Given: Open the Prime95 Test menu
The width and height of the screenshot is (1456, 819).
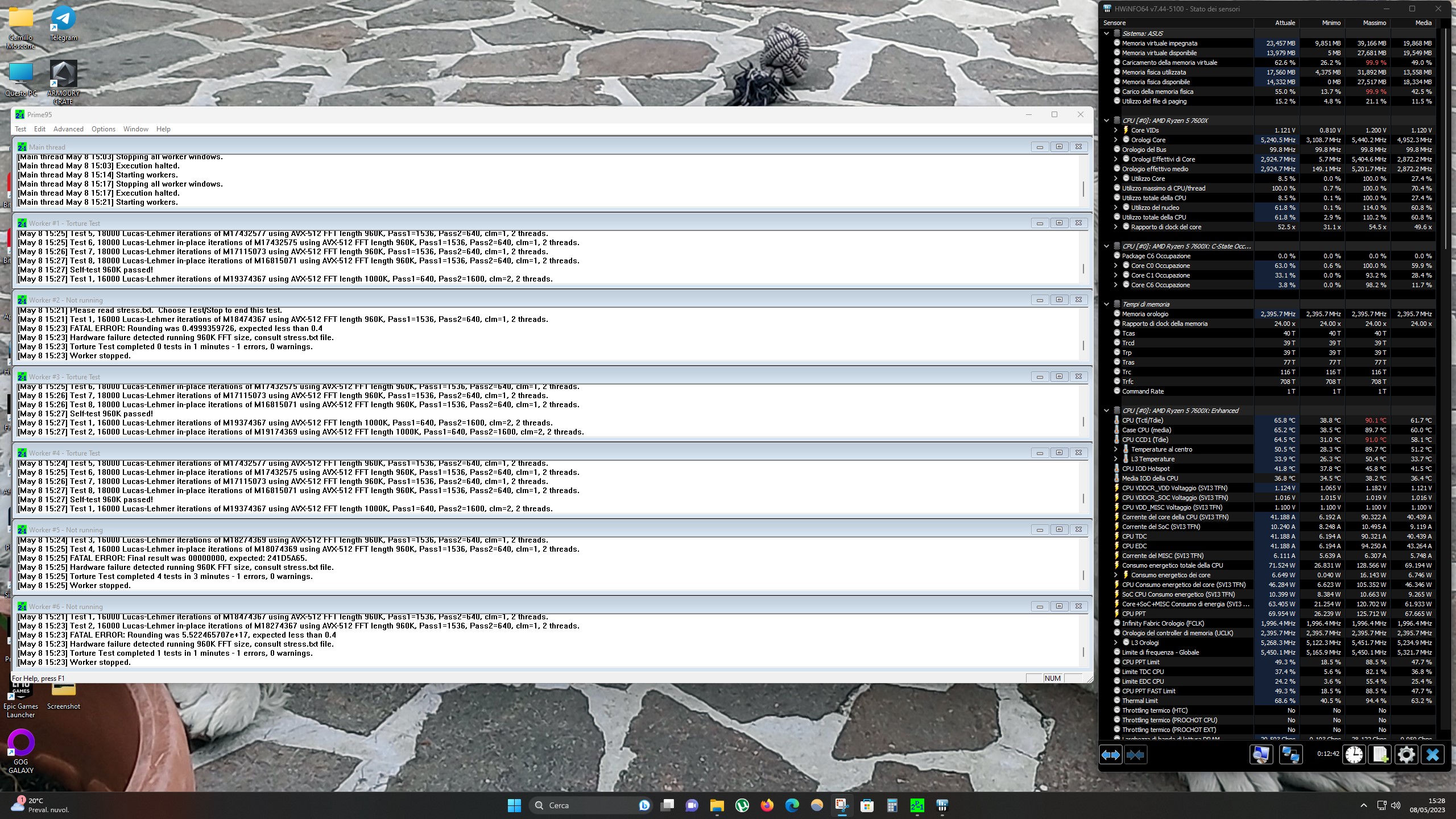Looking at the screenshot, I should 20,129.
